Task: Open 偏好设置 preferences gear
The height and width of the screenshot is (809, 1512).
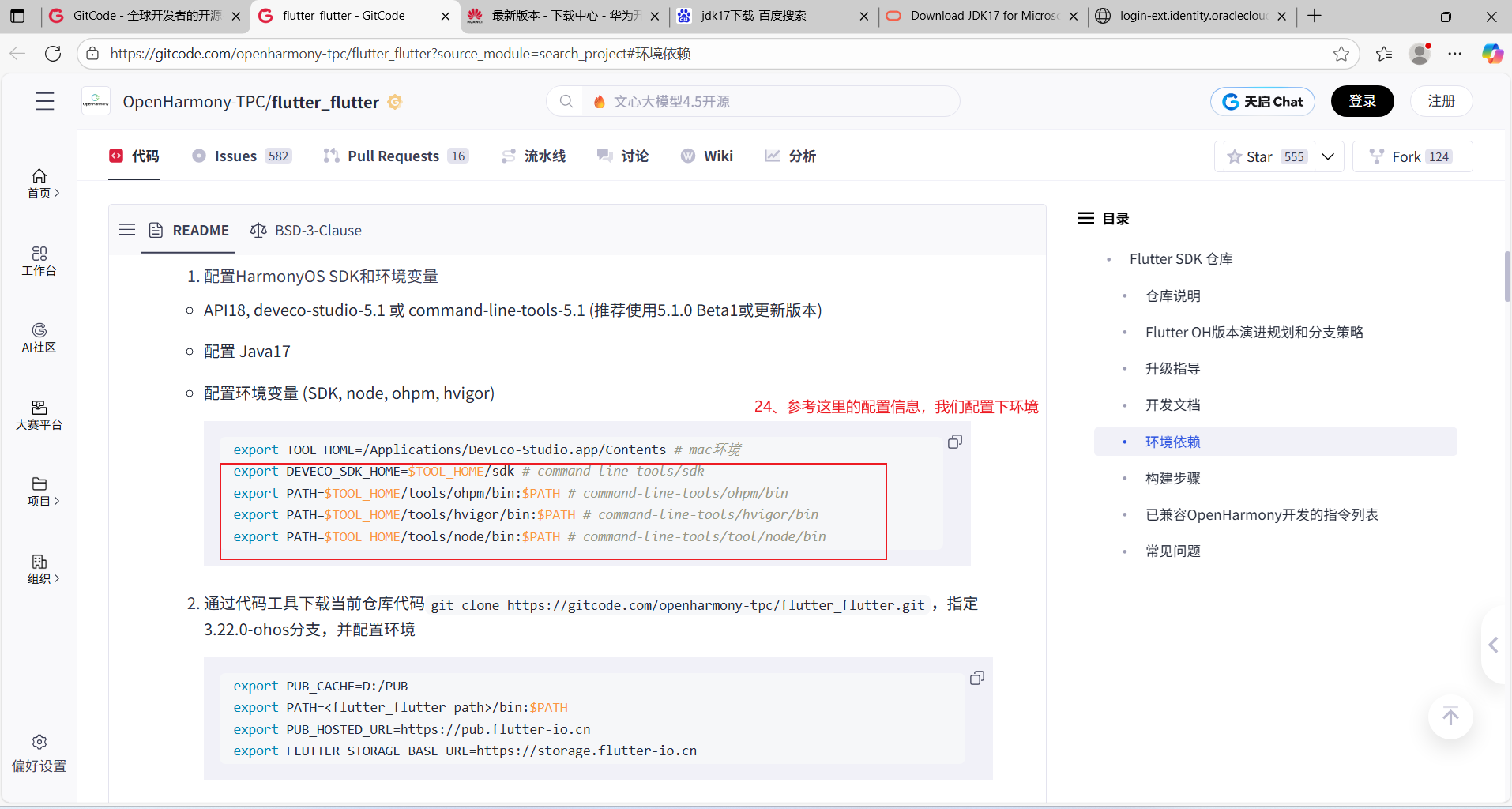Action: pos(39,754)
